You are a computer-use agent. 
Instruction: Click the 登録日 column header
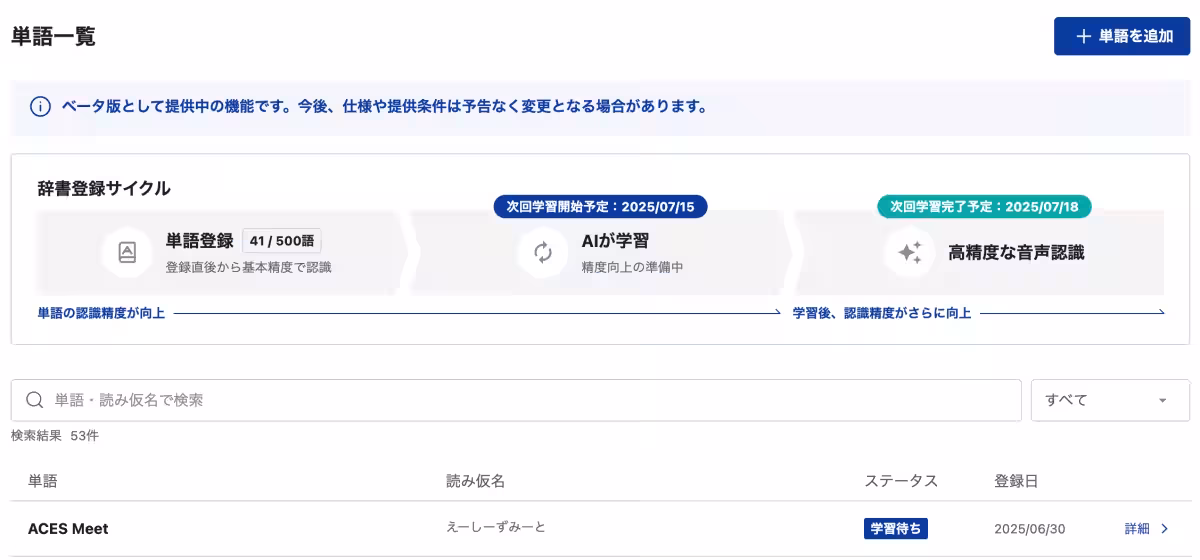click(x=1015, y=481)
